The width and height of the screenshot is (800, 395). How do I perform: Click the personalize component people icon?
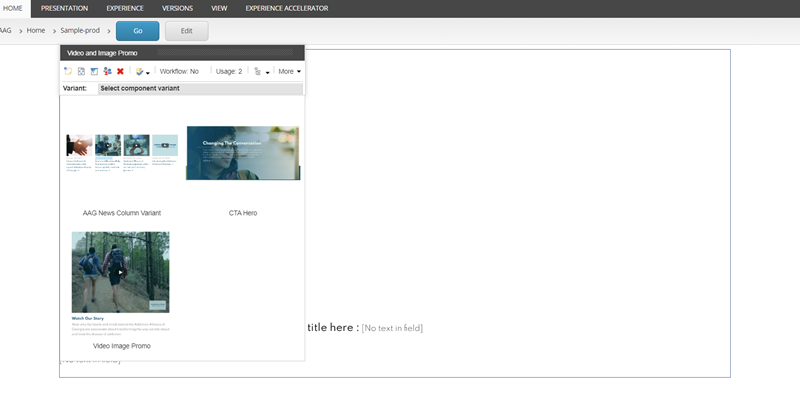pos(107,71)
